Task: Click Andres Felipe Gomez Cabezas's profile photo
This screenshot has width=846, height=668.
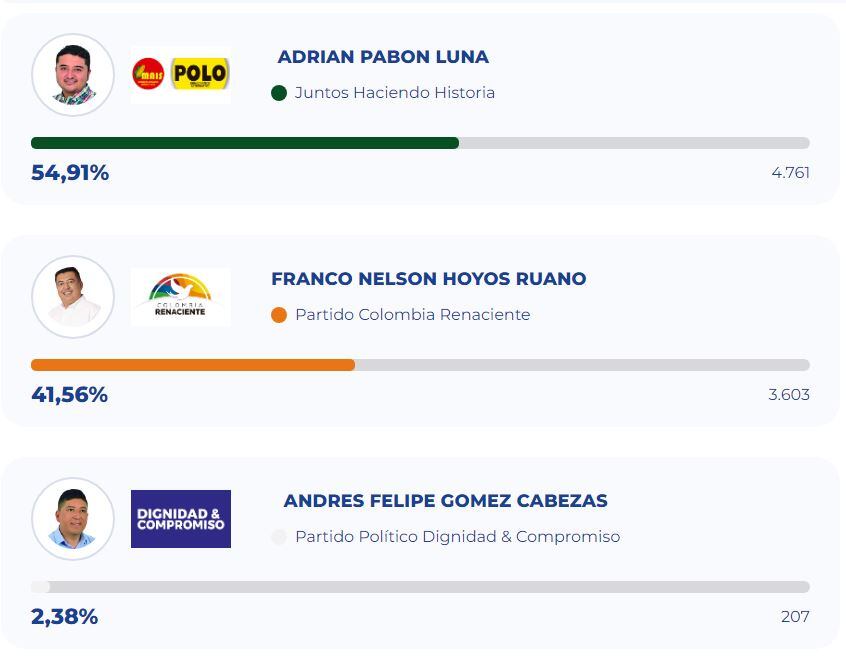Action: click(74, 518)
